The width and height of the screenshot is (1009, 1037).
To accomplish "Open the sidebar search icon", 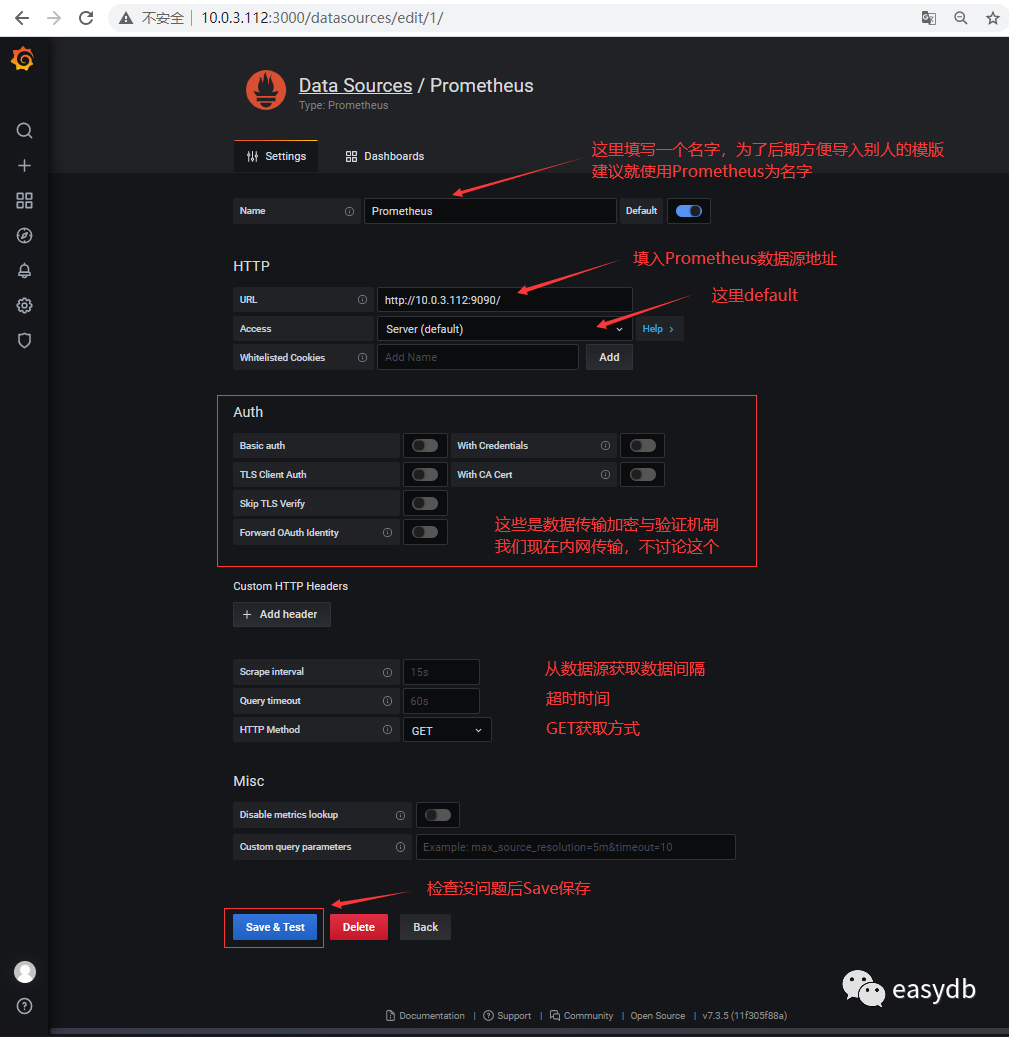I will (x=24, y=130).
